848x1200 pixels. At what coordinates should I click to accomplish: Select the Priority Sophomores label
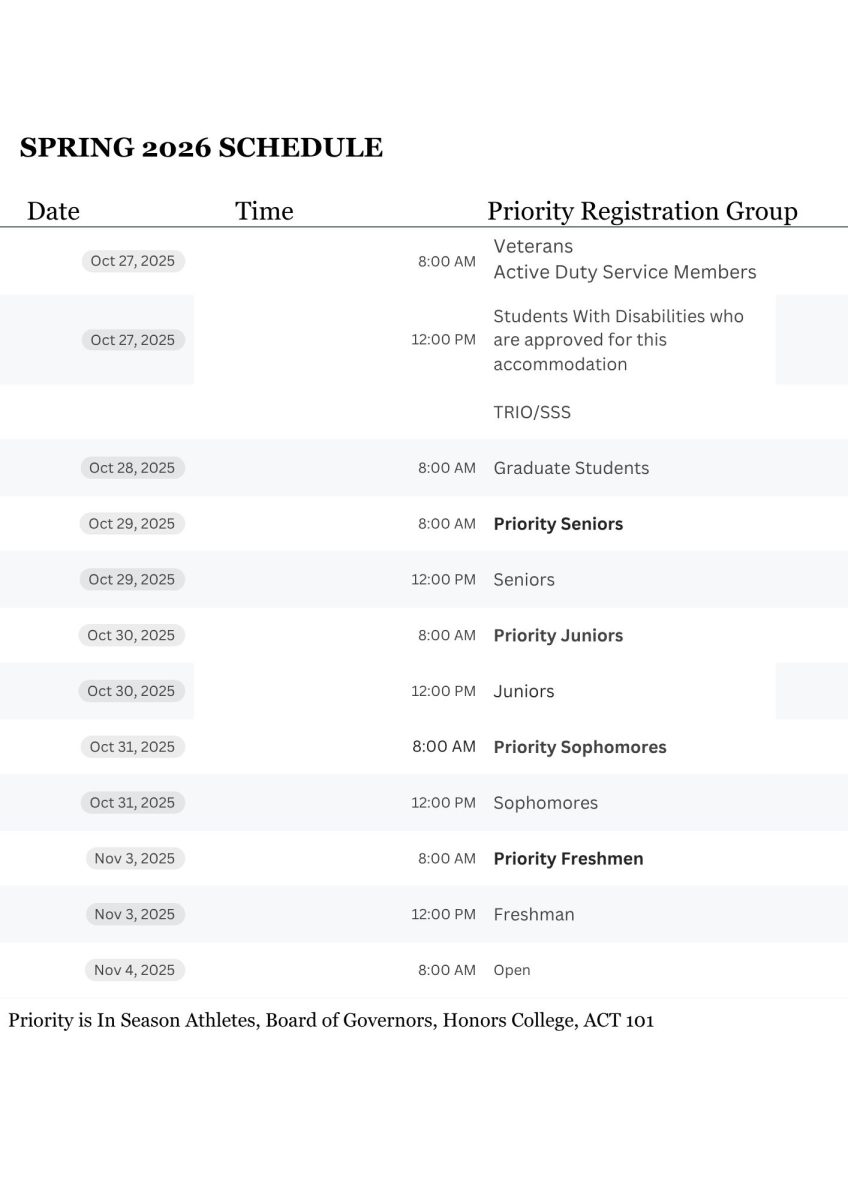pos(580,747)
